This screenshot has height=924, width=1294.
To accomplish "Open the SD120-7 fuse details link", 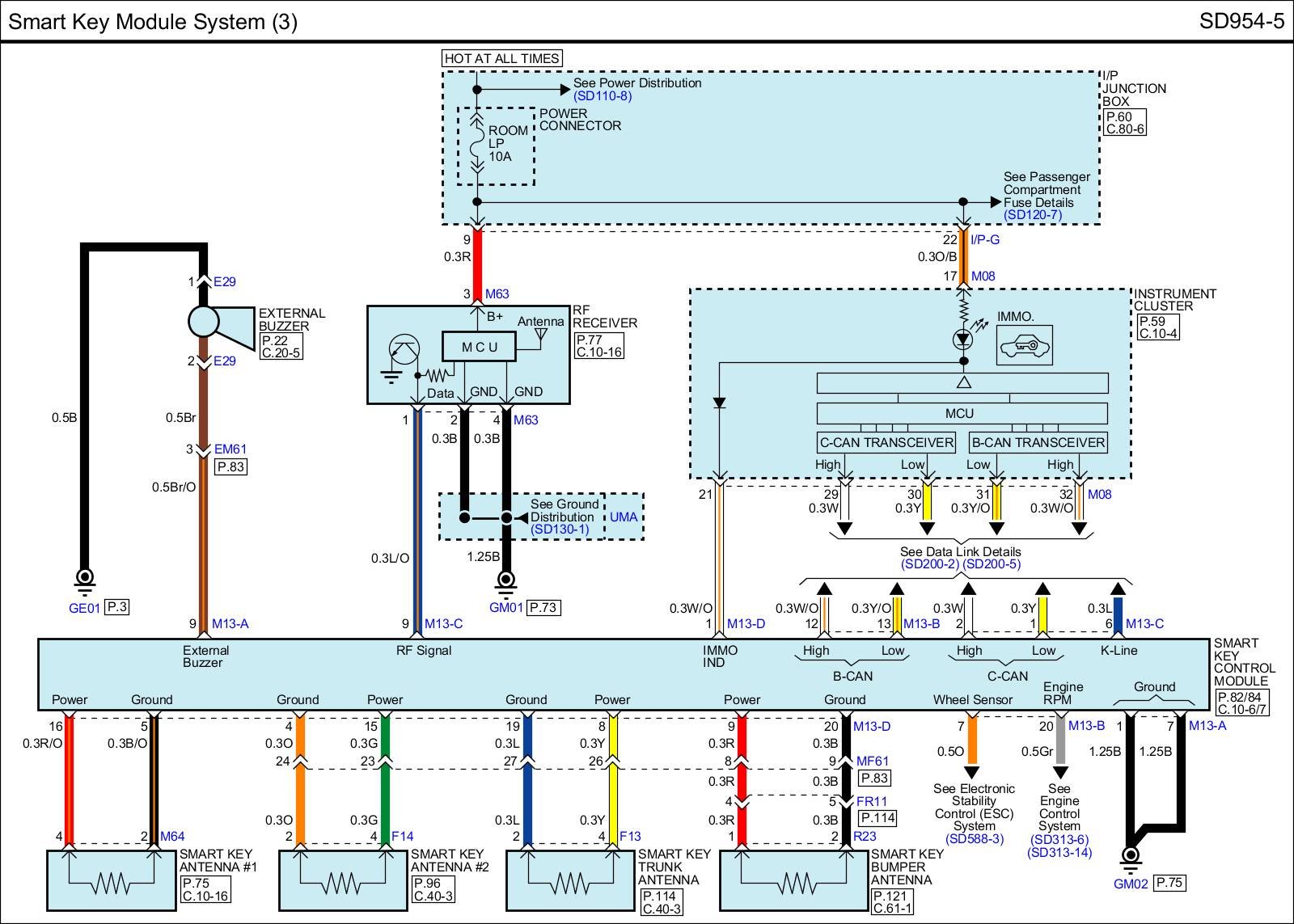I will tap(1033, 215).
